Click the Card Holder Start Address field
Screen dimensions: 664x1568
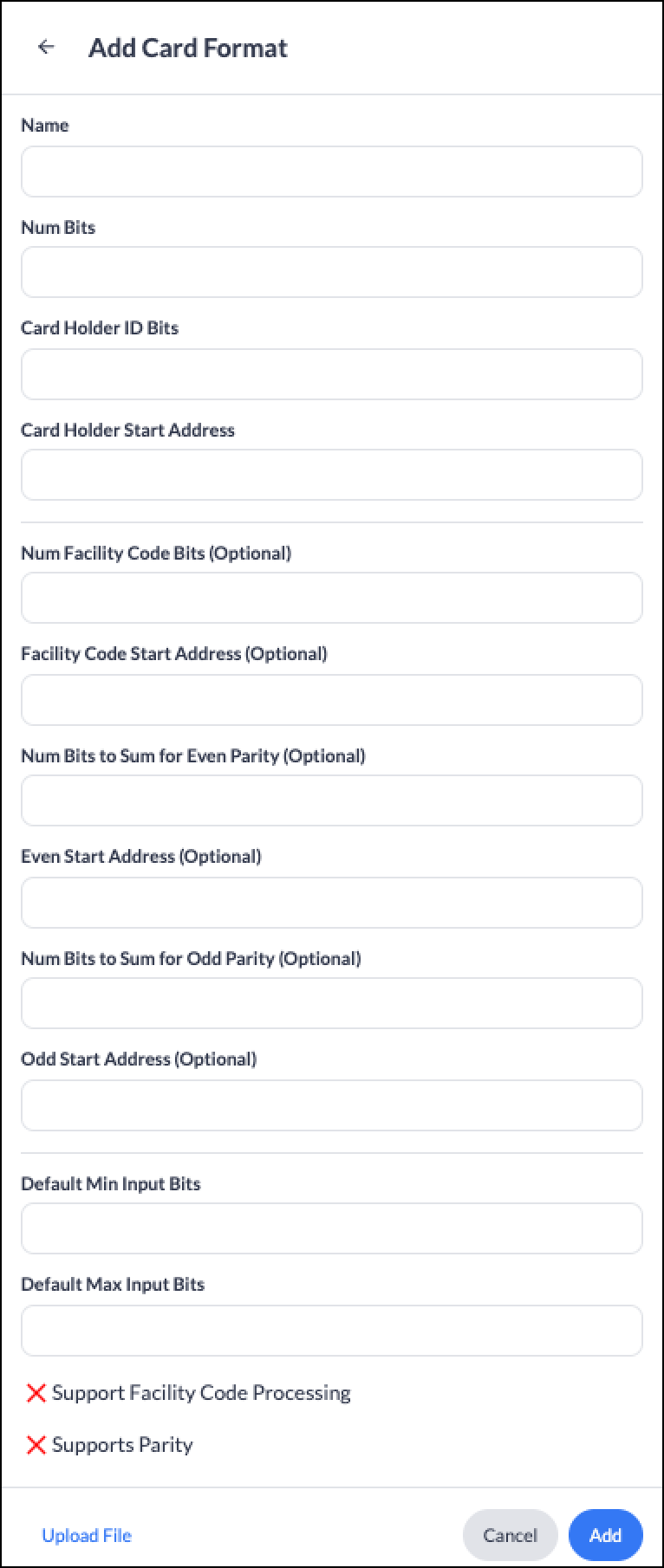332,475
